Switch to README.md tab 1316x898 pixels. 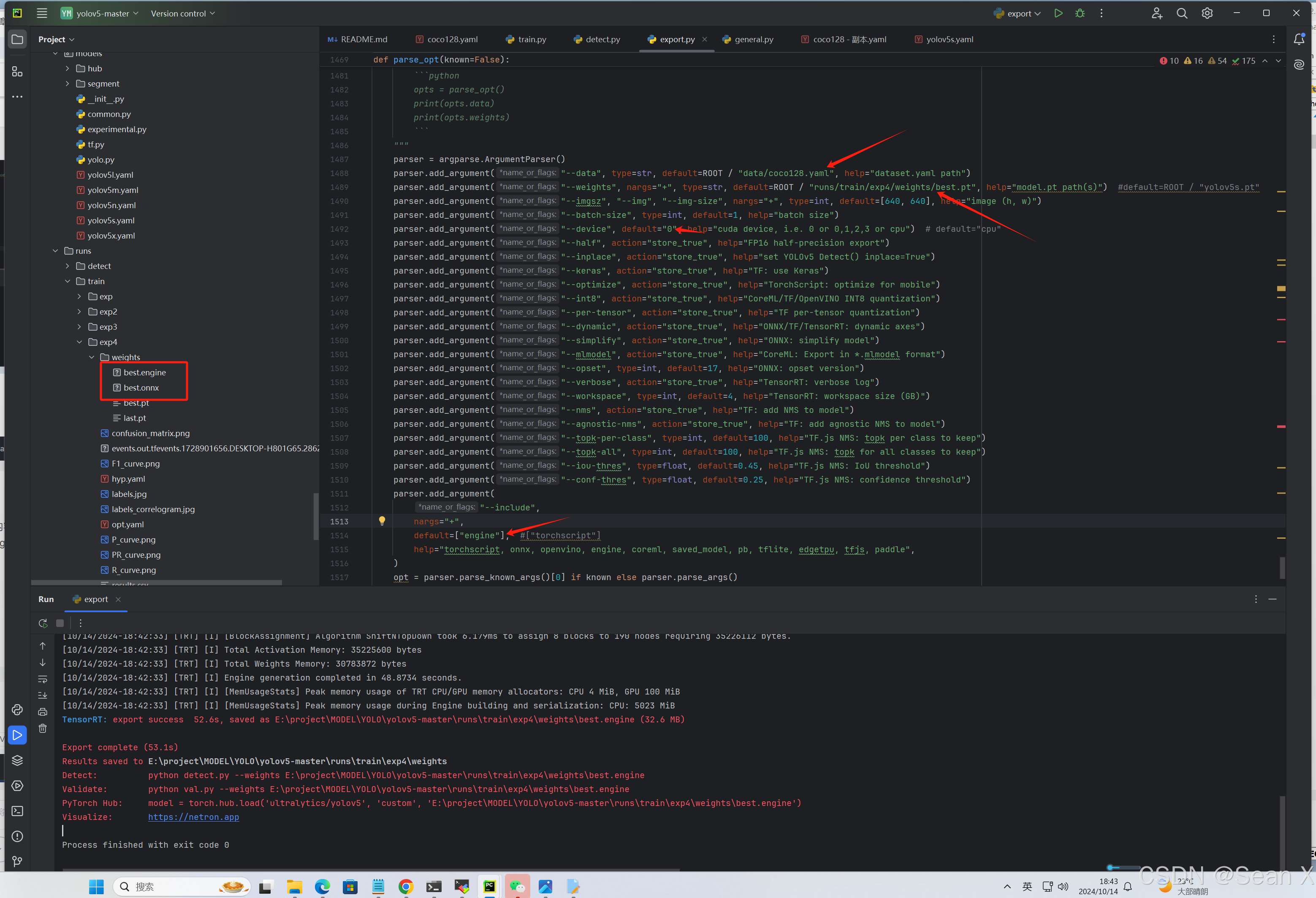click(358, 39)
